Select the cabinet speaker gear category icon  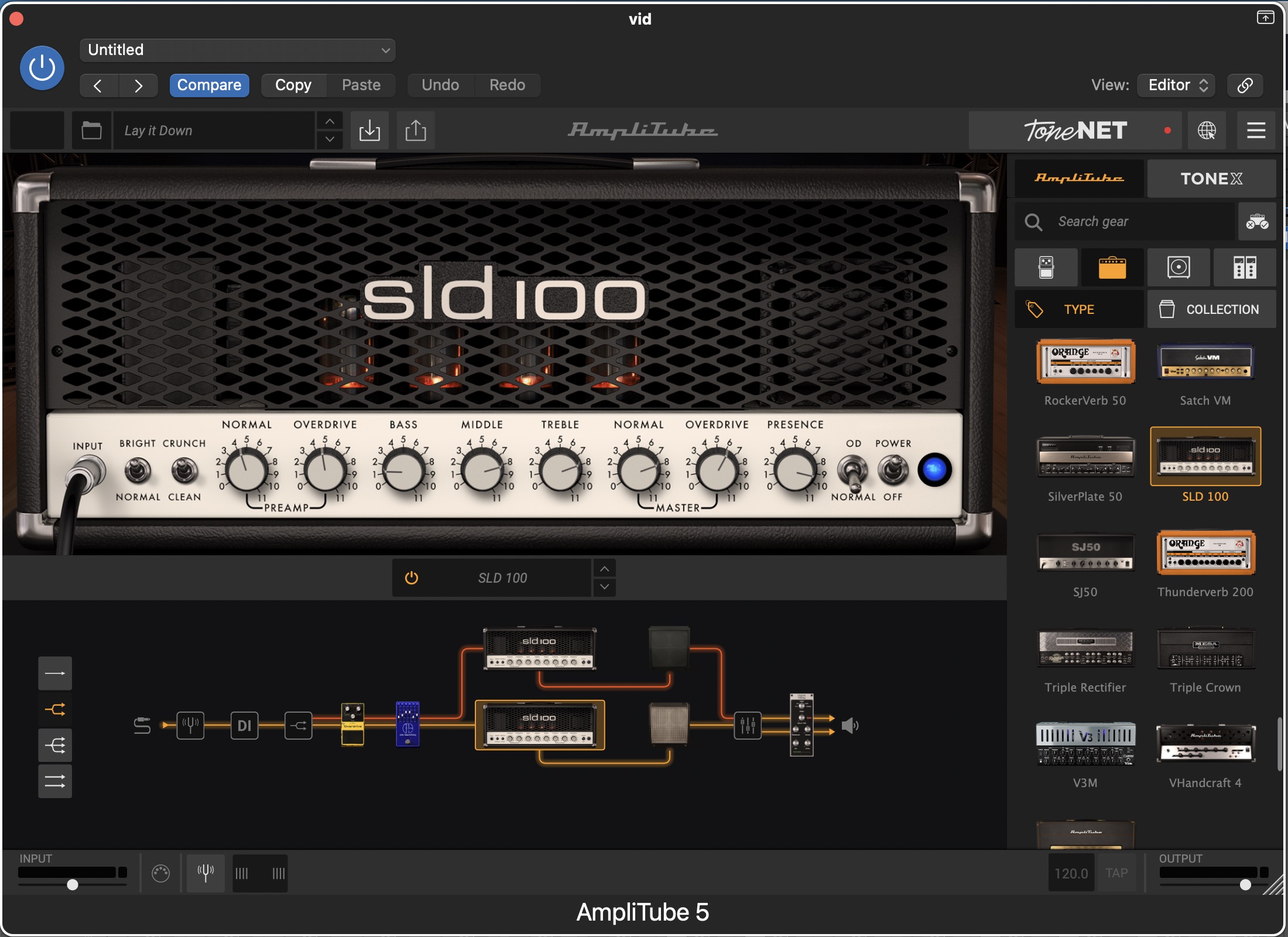(1179, 268)
